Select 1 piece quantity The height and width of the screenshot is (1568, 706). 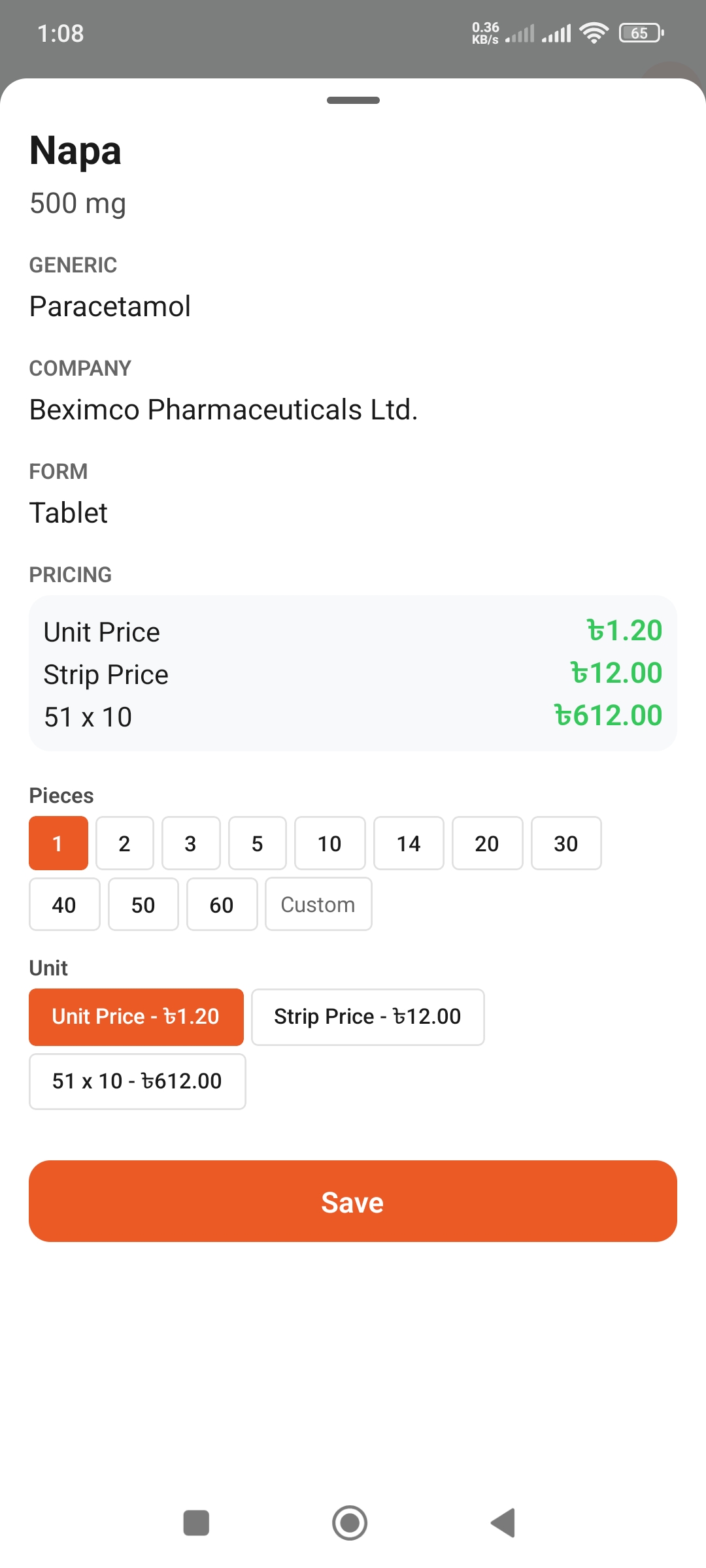[x=58, y=843]
